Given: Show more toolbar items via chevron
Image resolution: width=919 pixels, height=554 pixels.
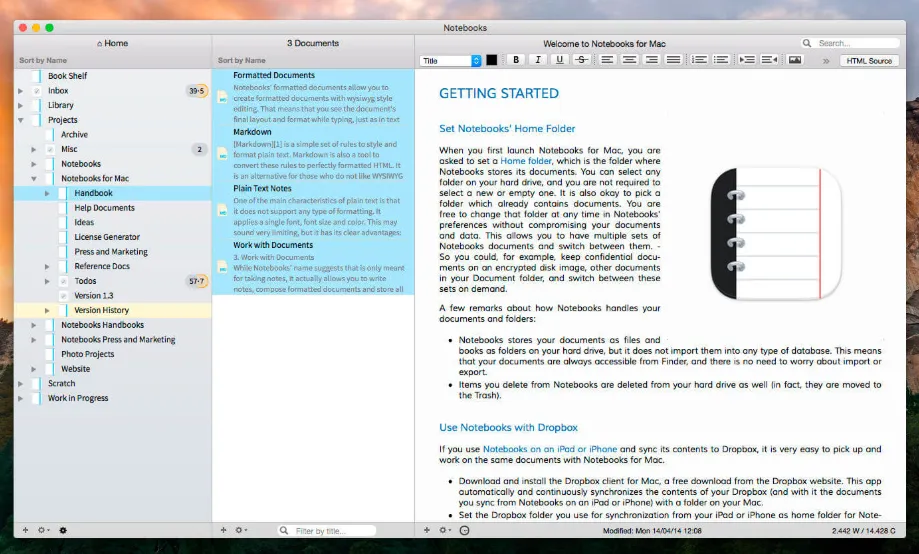Looking at the screenshot, I should [x=826, y=60].
